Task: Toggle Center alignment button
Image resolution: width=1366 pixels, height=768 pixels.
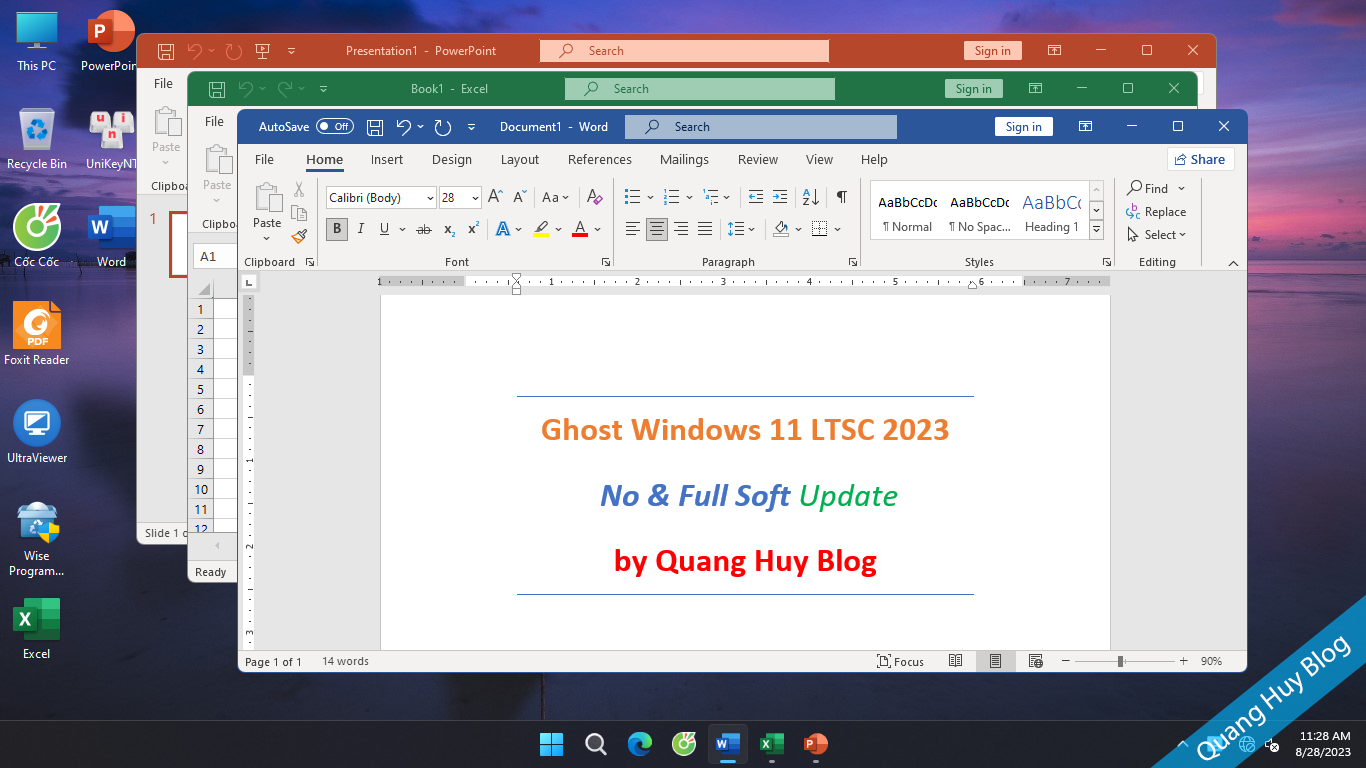Action: click(x=656, y=229)
